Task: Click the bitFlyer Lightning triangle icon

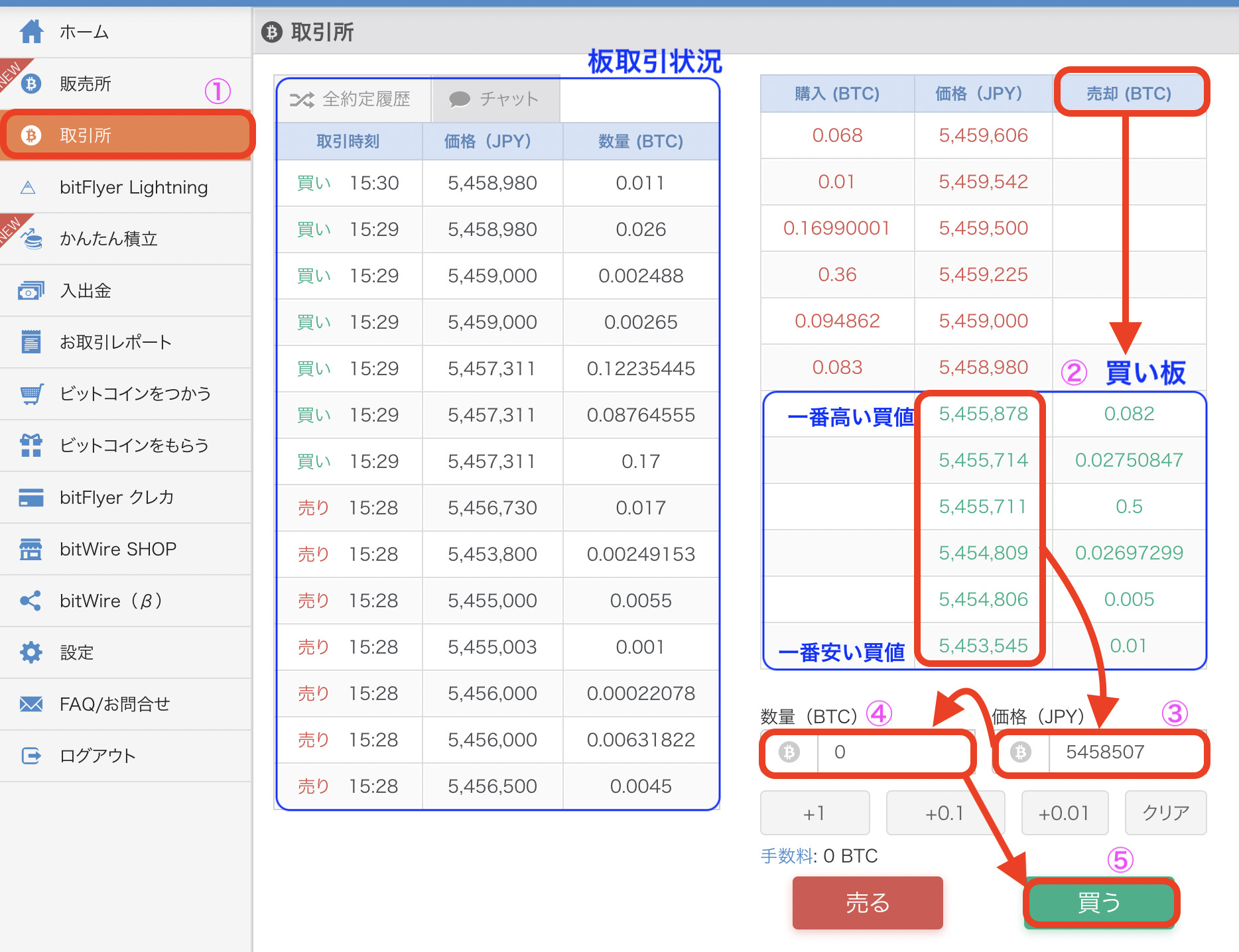Action: tap(28, 188)
